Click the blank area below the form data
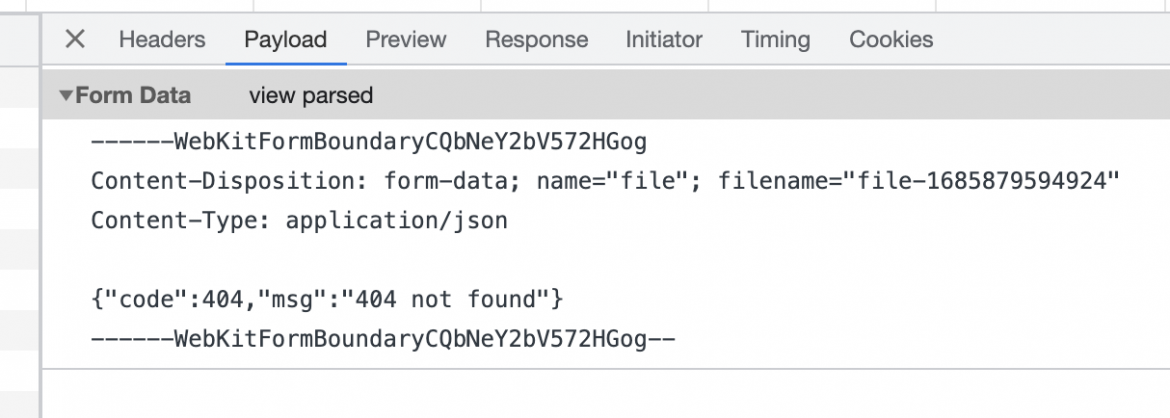Screen dimensions: 1170x418 pos(604,393)
